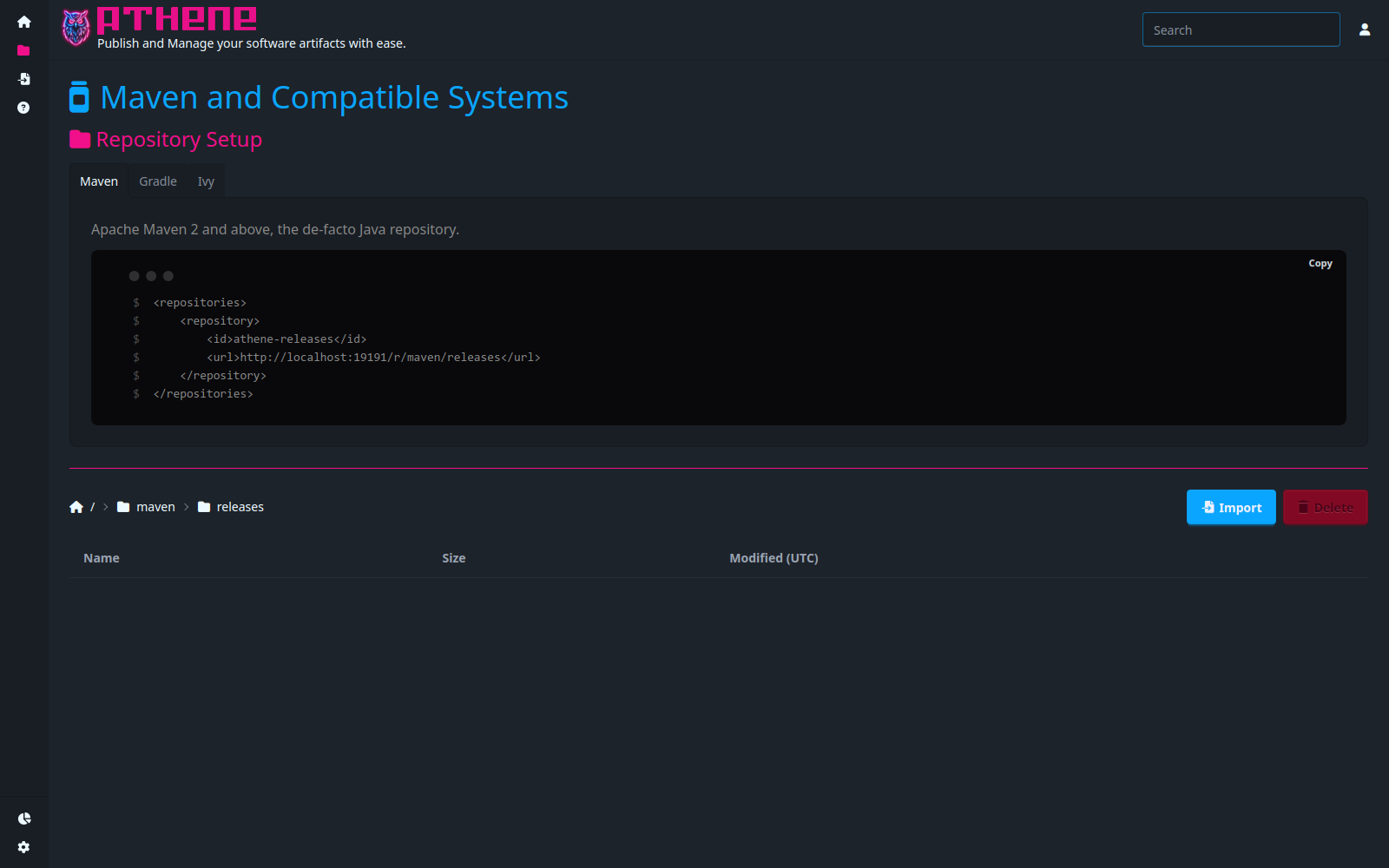This screenshot has width=1389, height=868.
Task: Switch to the Maven tab
Action: [x=99, y=181]
